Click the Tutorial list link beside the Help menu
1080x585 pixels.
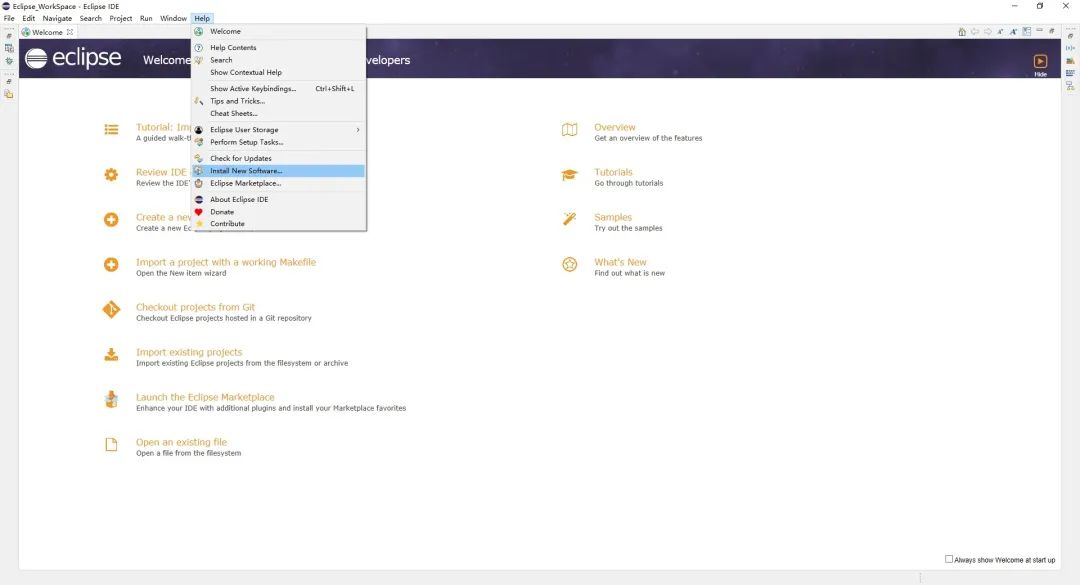point(163,127)
